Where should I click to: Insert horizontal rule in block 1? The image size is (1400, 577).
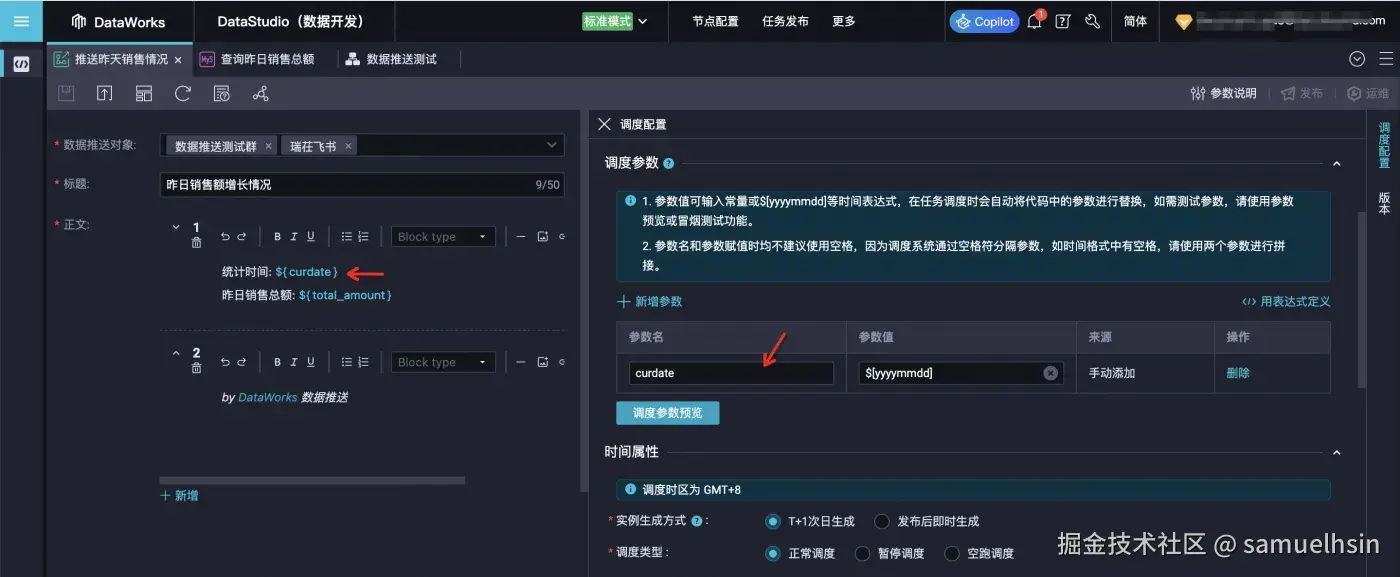click(x=522, y=237)
